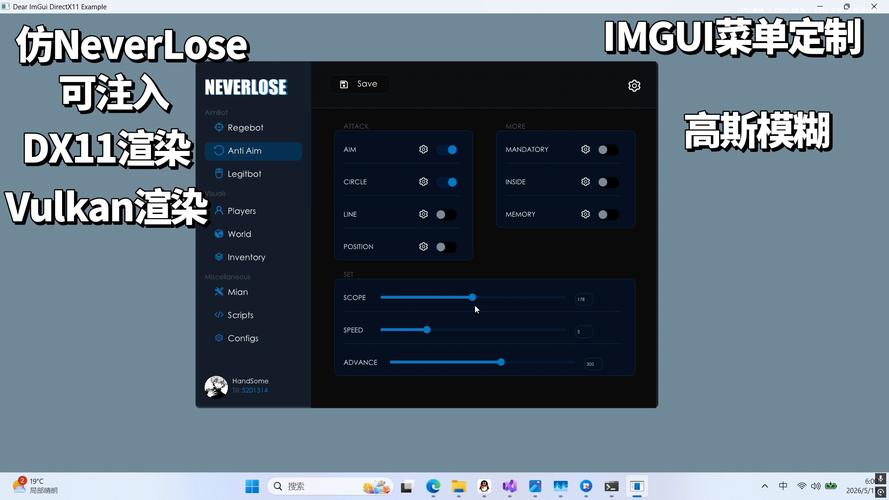Image resolution: width=889 pixels, height=500 pixels.
Task: Open the Configs section
Action: coord(253,338)
